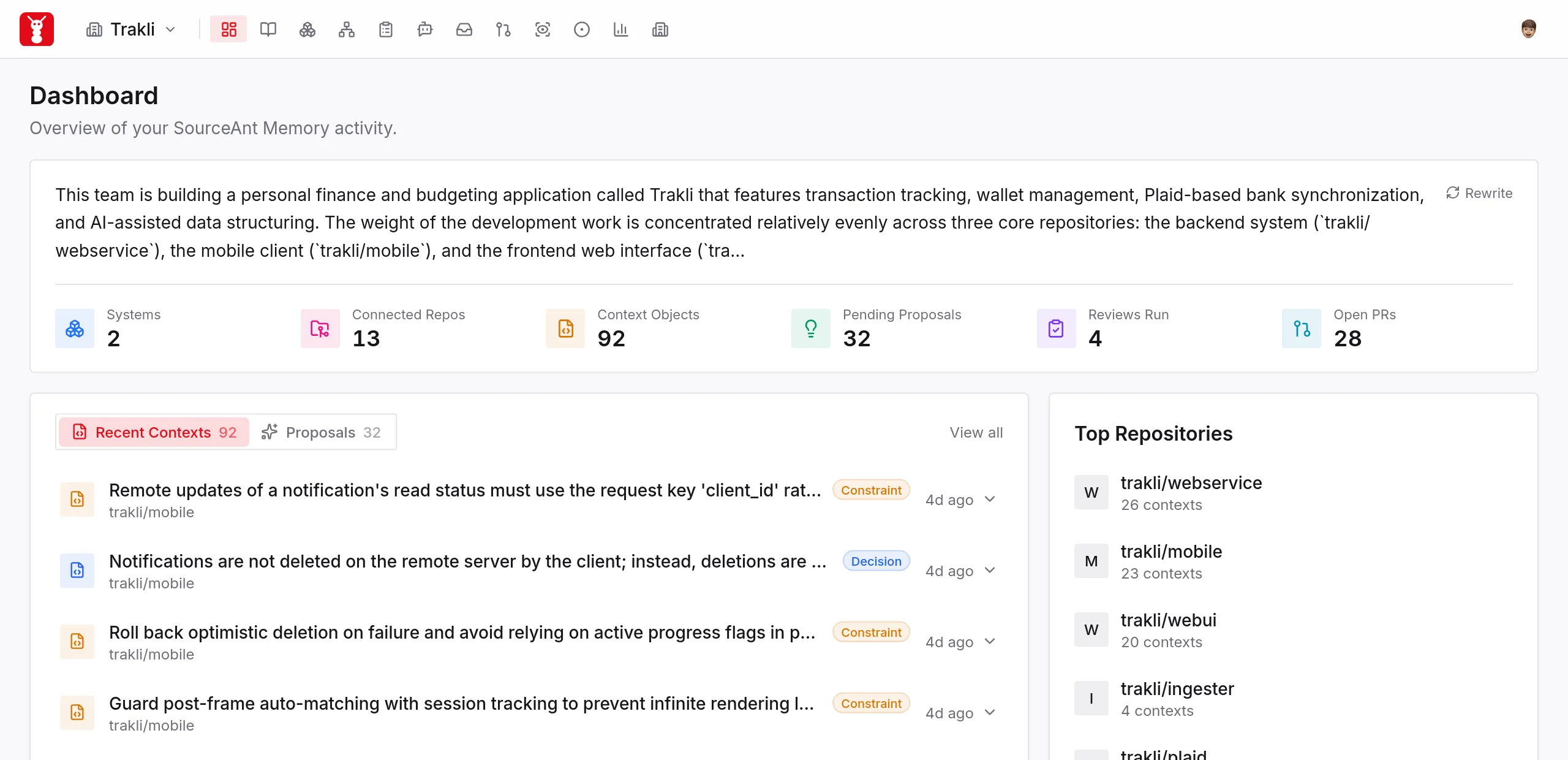Click file icon of 'Remote updates' context

77,500
